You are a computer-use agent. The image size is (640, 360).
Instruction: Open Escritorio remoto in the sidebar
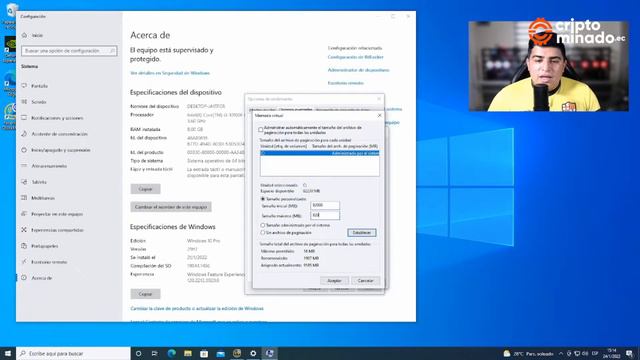pos(49,262)
